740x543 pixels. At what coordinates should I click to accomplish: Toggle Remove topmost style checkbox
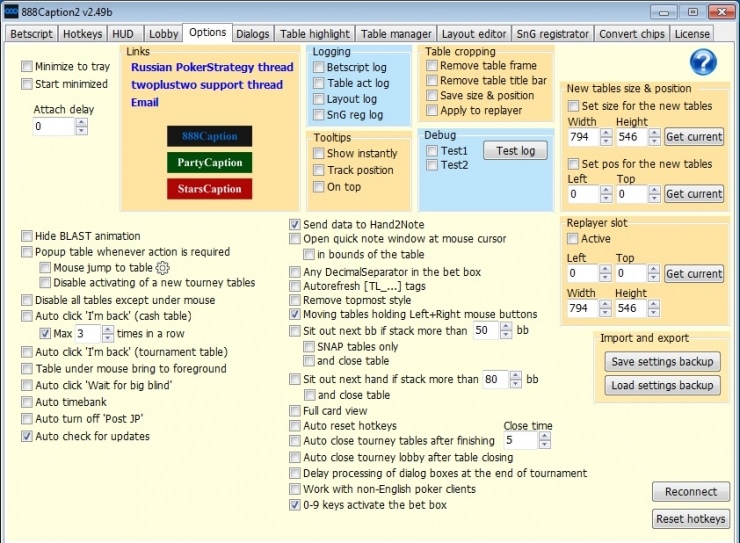(295, 300)
